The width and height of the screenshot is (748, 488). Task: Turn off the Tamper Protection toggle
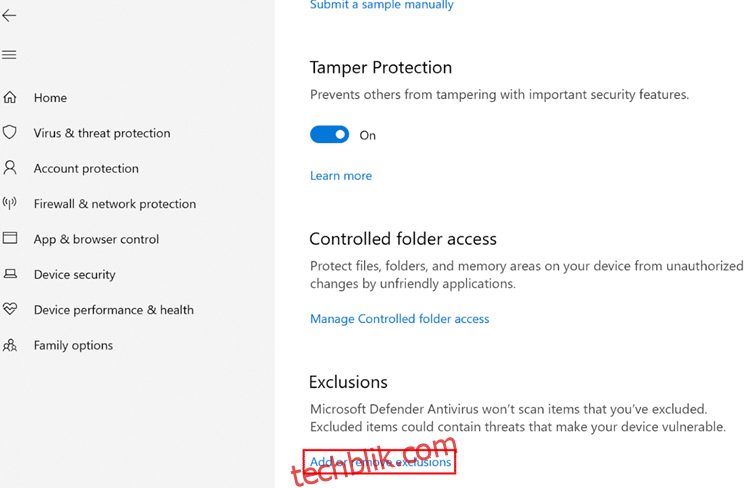(329, 135)
